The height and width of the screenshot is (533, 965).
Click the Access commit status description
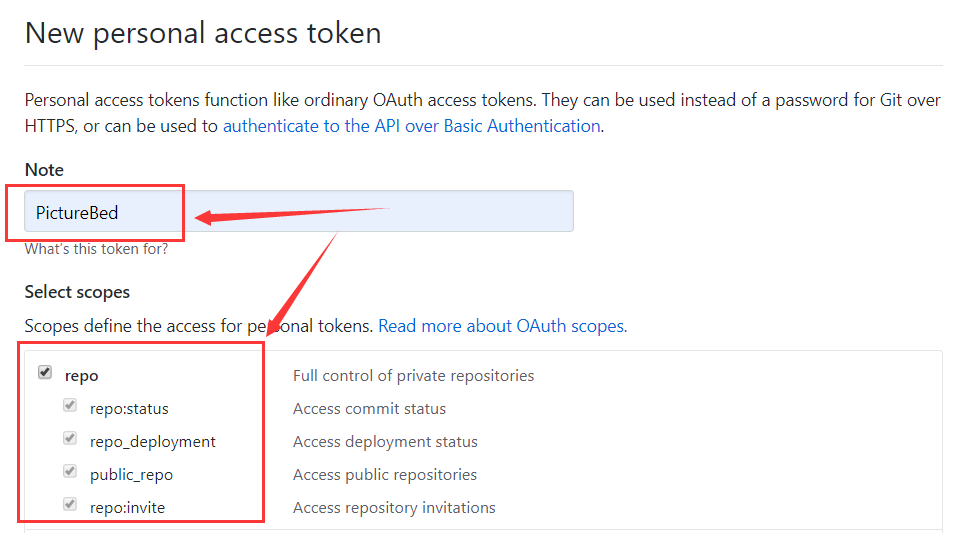click(x=369, y=409)
